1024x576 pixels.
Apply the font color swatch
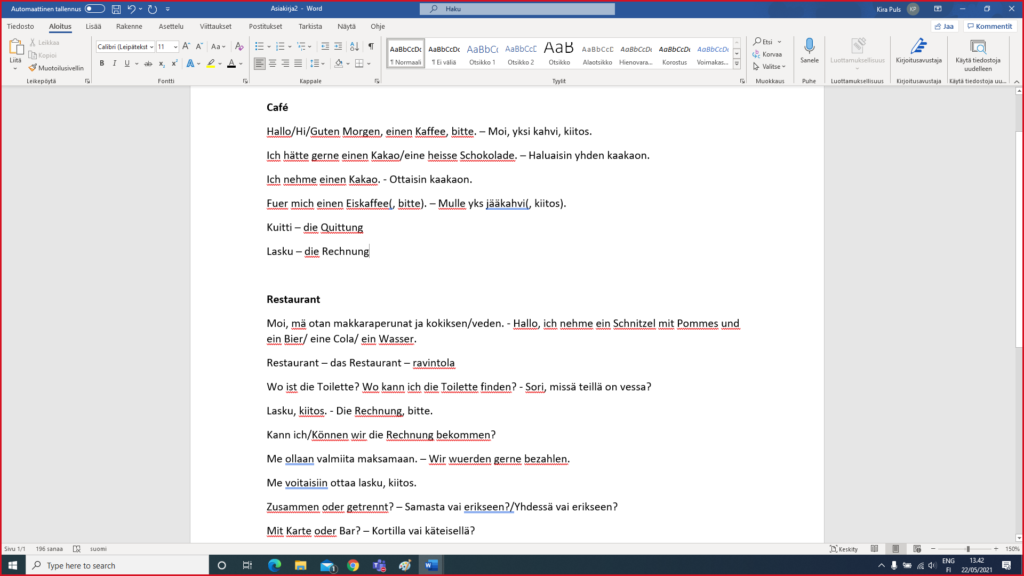[231, 64]
